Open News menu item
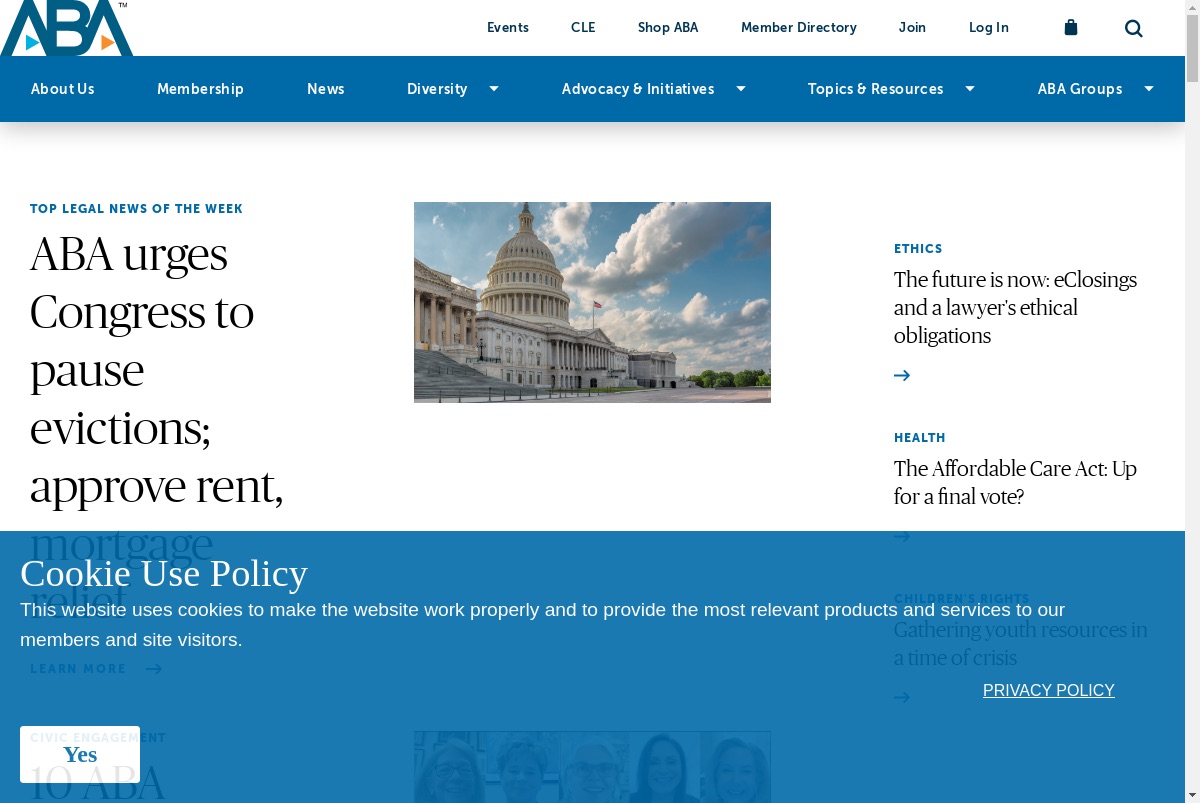 (326, 89)
